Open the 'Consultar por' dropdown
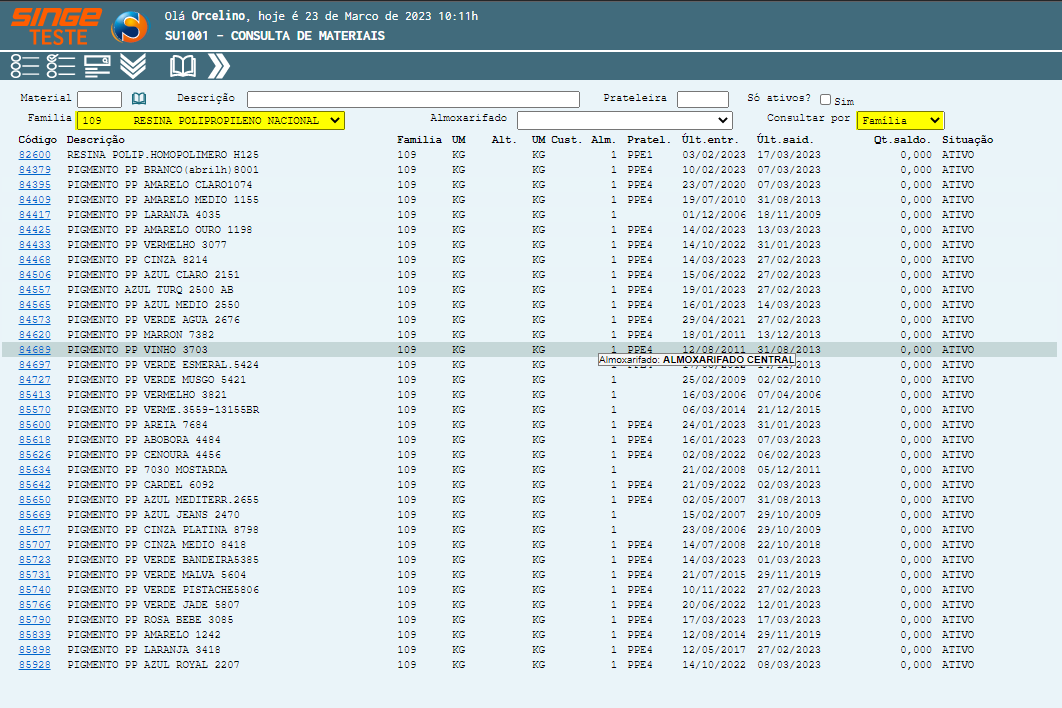Screen dimensions: 1062x708 [900, 120]
